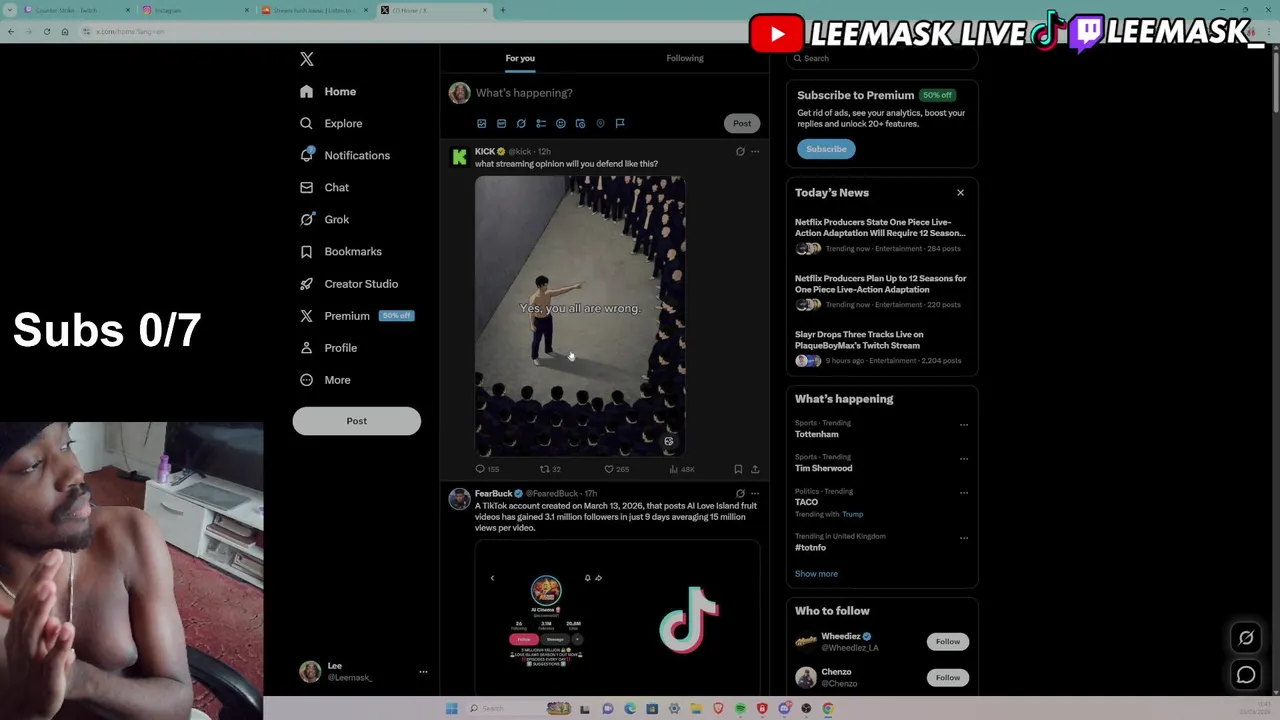
Task: Repost the KICK post
Action: tap(550, 469)
